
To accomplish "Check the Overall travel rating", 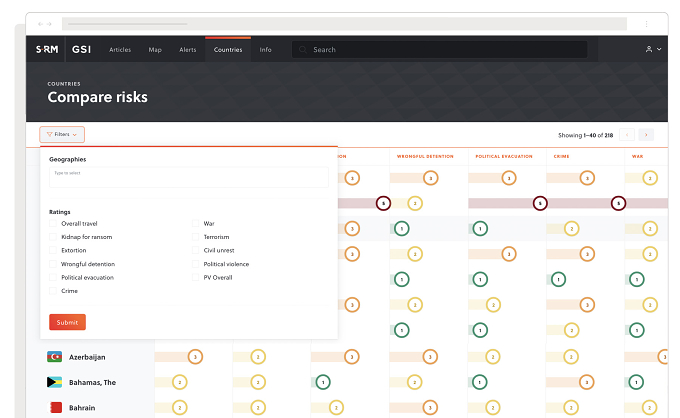I will 53,223.
